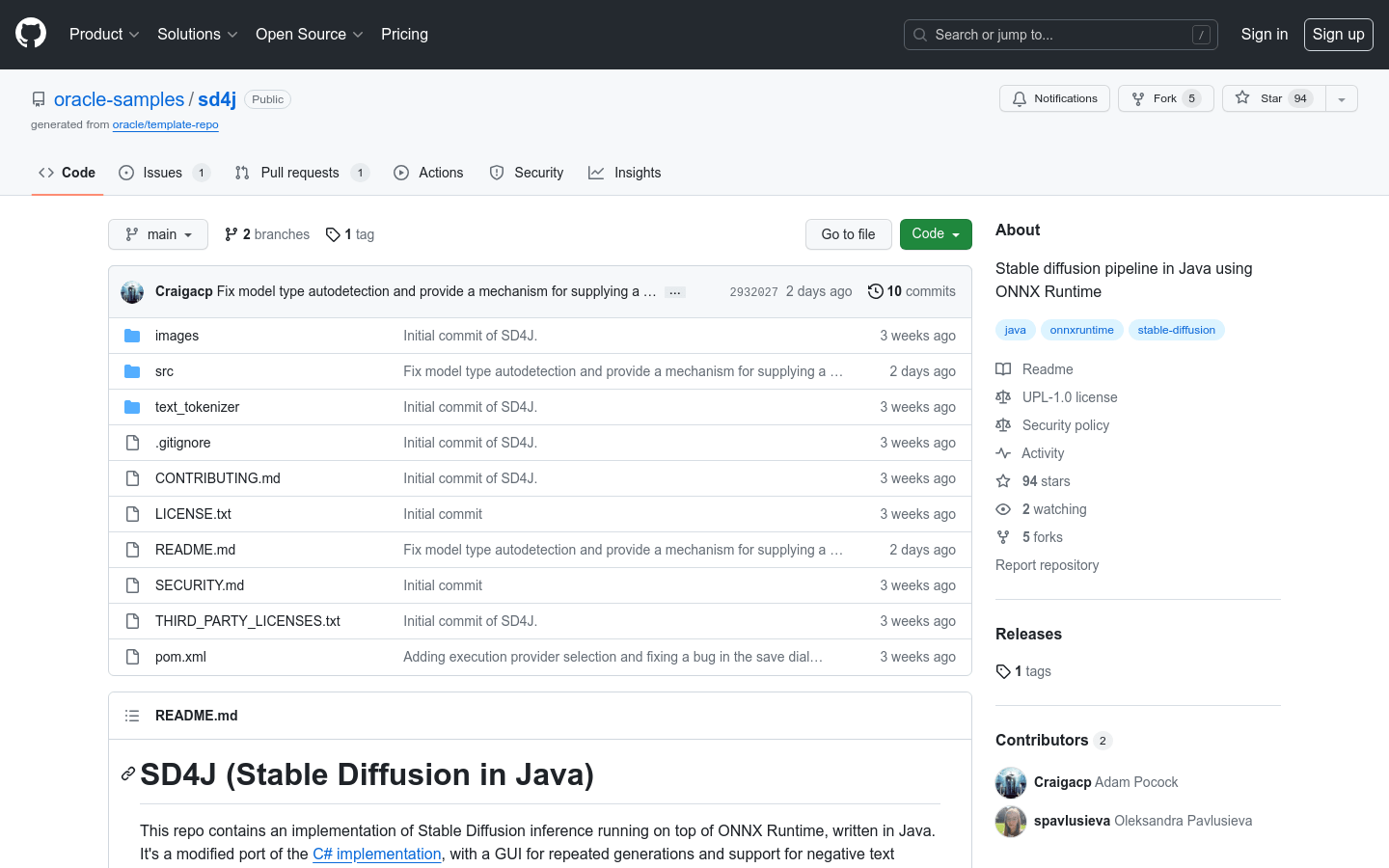
Task: Open GitHub homepage via Octocat logo
Action: point(31,34)
